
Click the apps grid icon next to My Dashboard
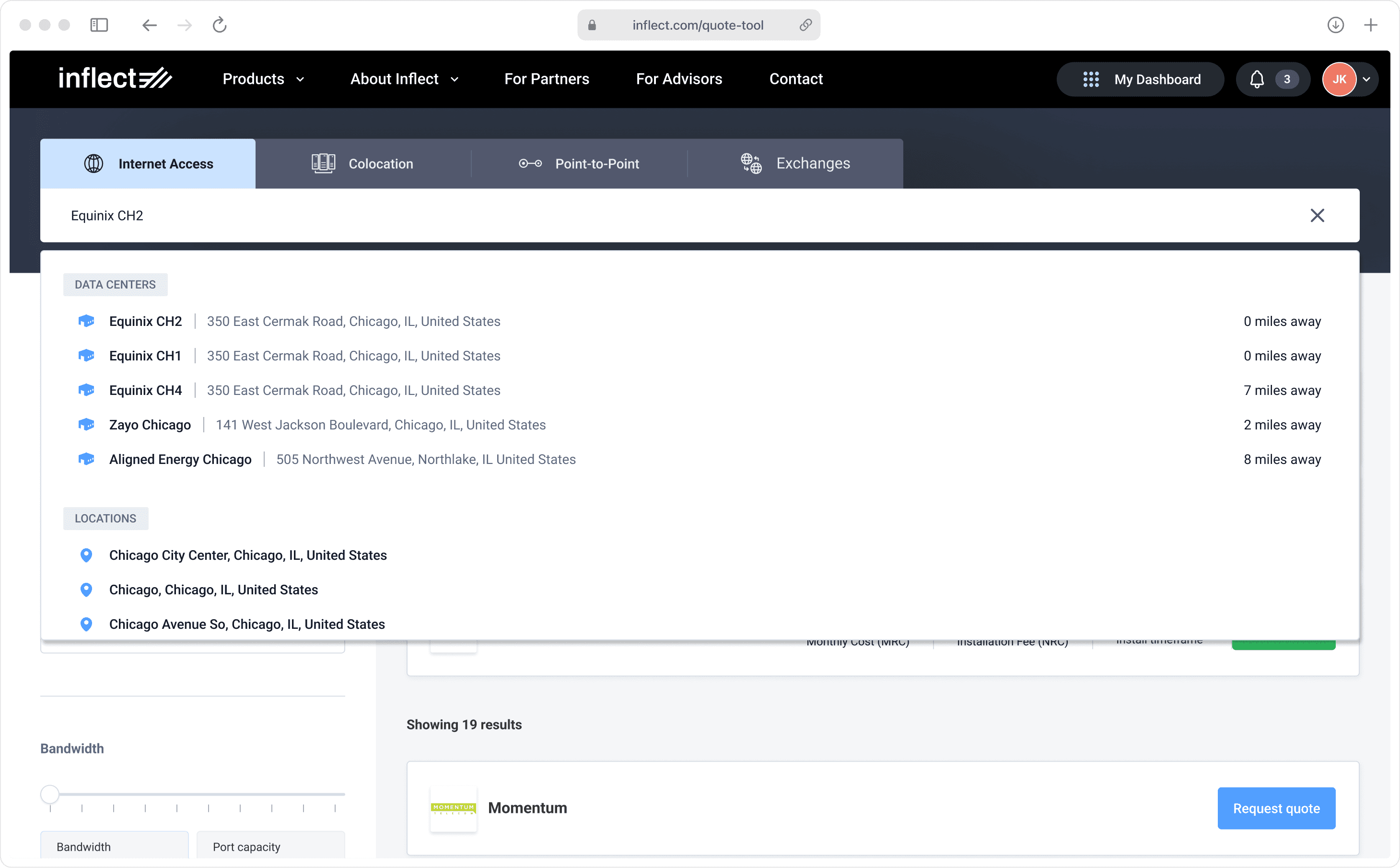1090,79
